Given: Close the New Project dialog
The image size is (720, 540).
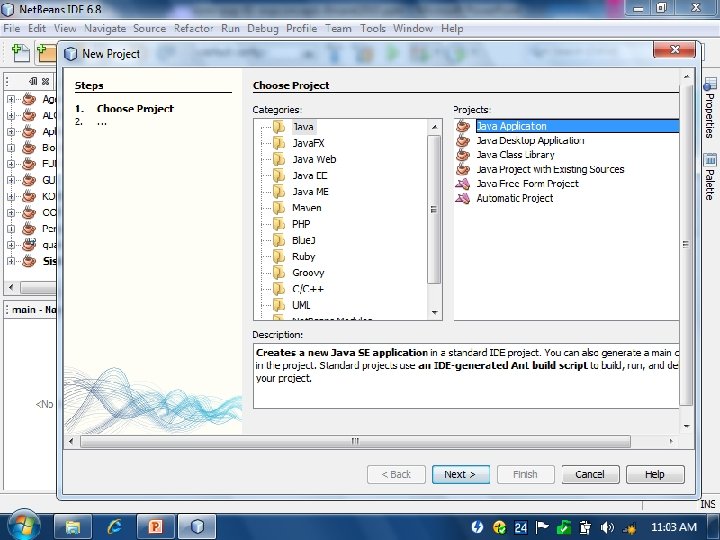Looking at the screenshot, I should click(675, 50).
